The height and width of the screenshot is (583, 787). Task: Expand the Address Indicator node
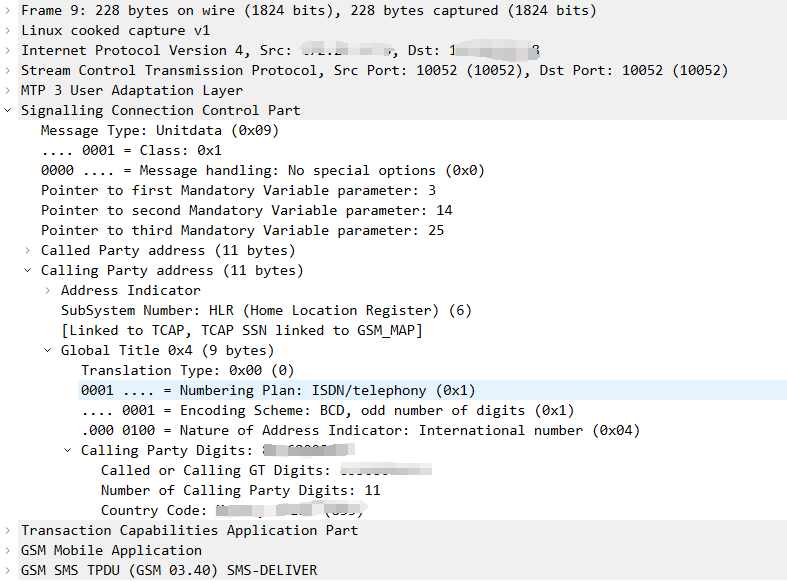[49, 290]
